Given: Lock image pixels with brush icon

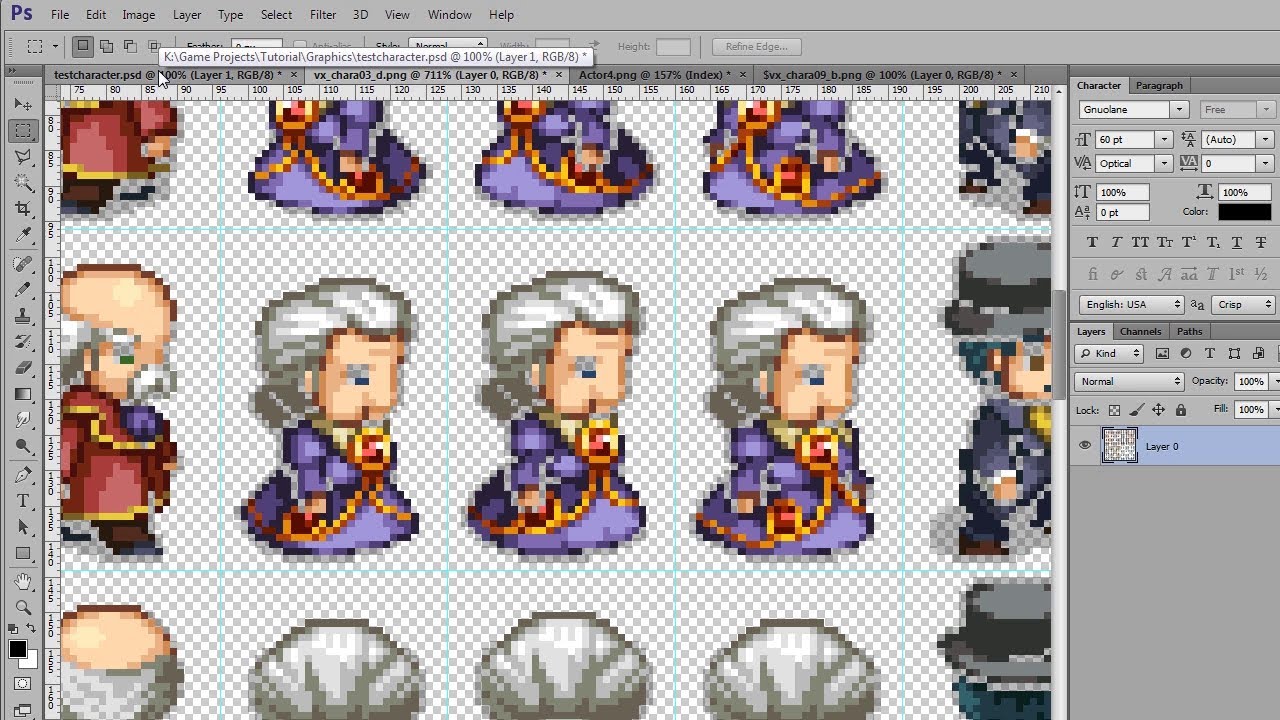Looking at the screenshot, I should pyautogui.click(x=1136, y=410).
